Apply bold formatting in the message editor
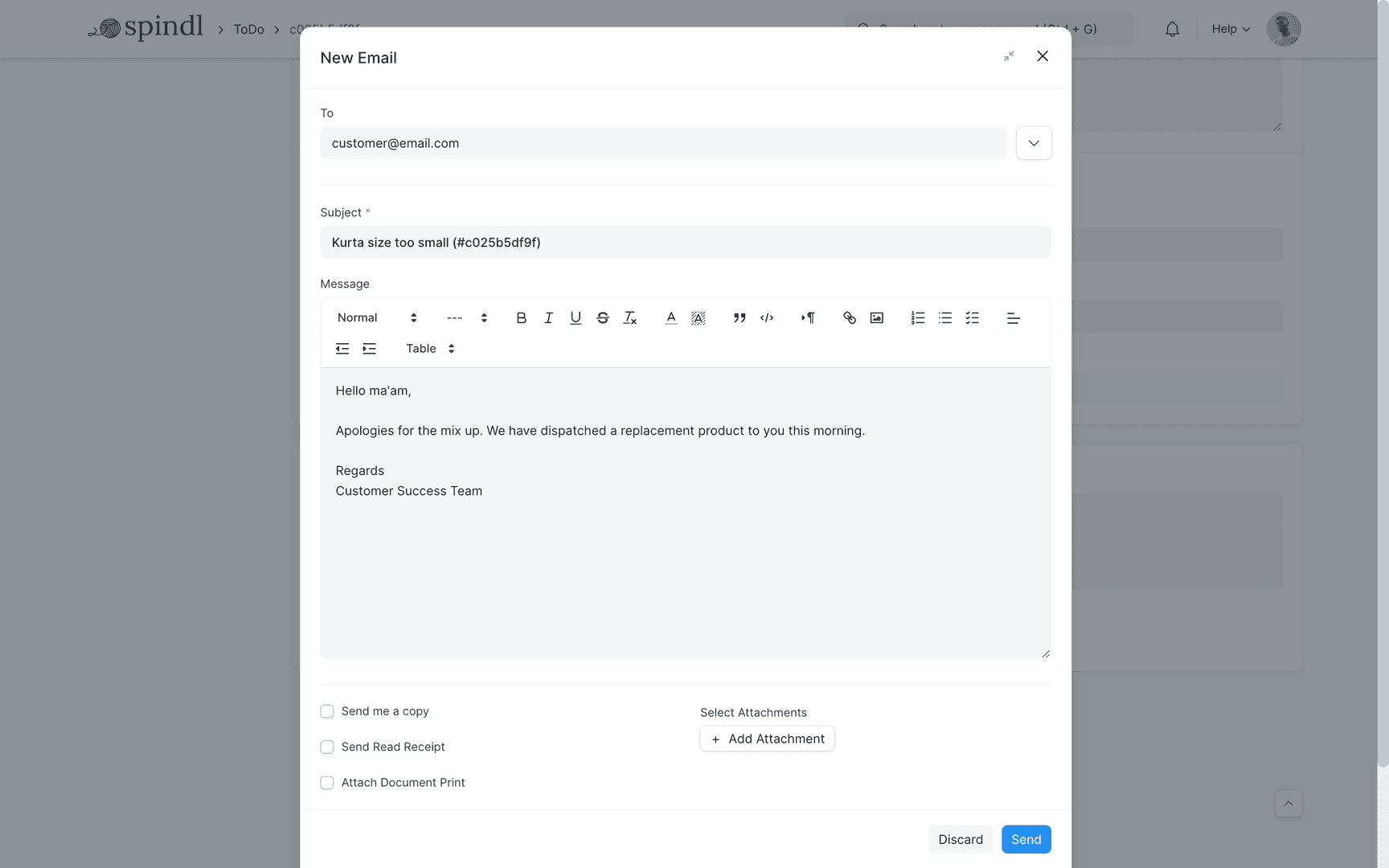Screen dimensions: 1389x868 (521, 317)
